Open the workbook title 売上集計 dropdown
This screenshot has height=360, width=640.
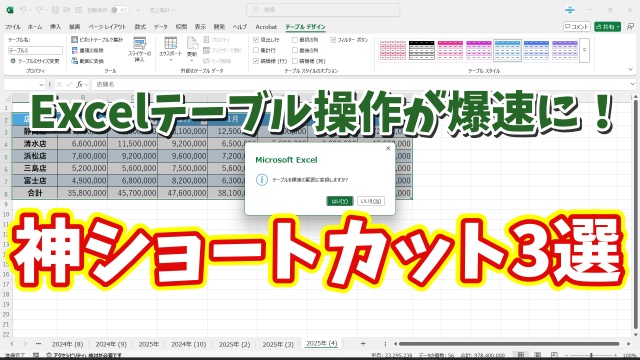pyautogui.click(x=162, y=10)
